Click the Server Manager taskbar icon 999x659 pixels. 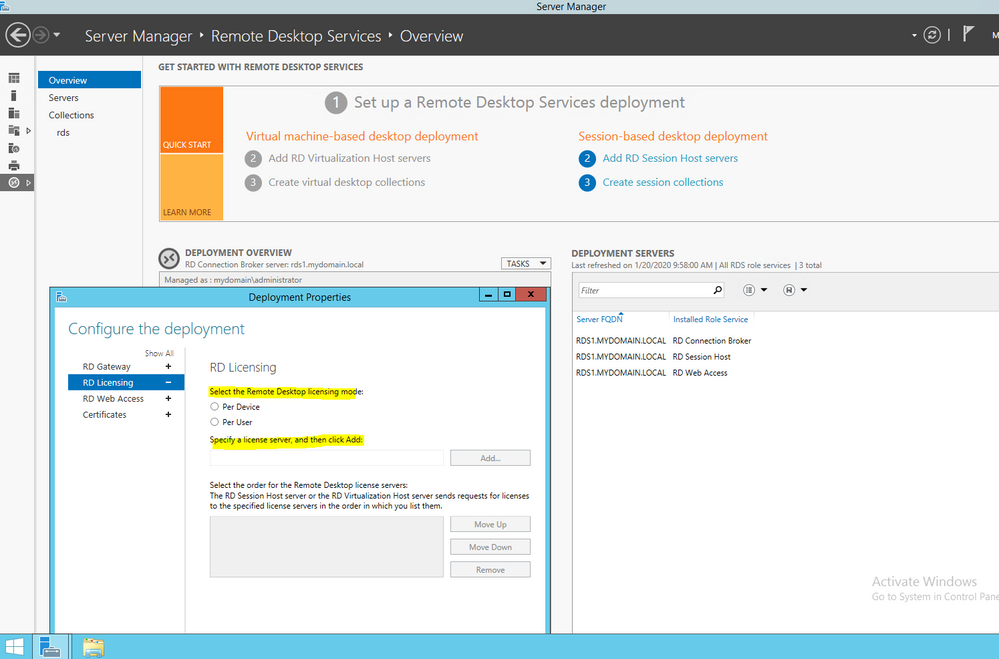pos(50,647)
